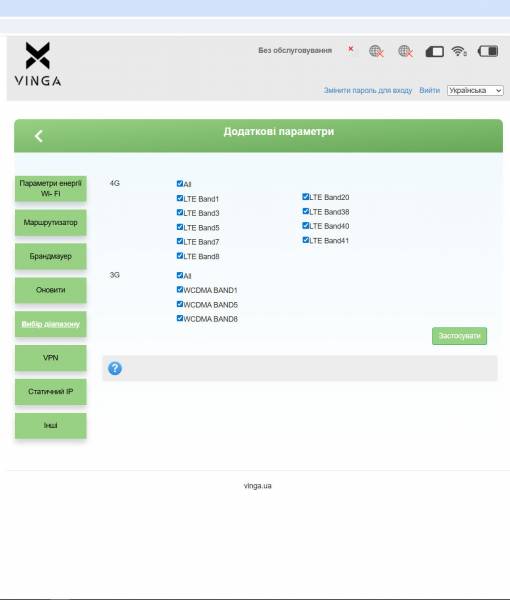The height and width of the screenshot is (600, 510).
Task: Uncheck the LTE Band7 checkbox
Action: pyautogui.click(x=180, y=241)
